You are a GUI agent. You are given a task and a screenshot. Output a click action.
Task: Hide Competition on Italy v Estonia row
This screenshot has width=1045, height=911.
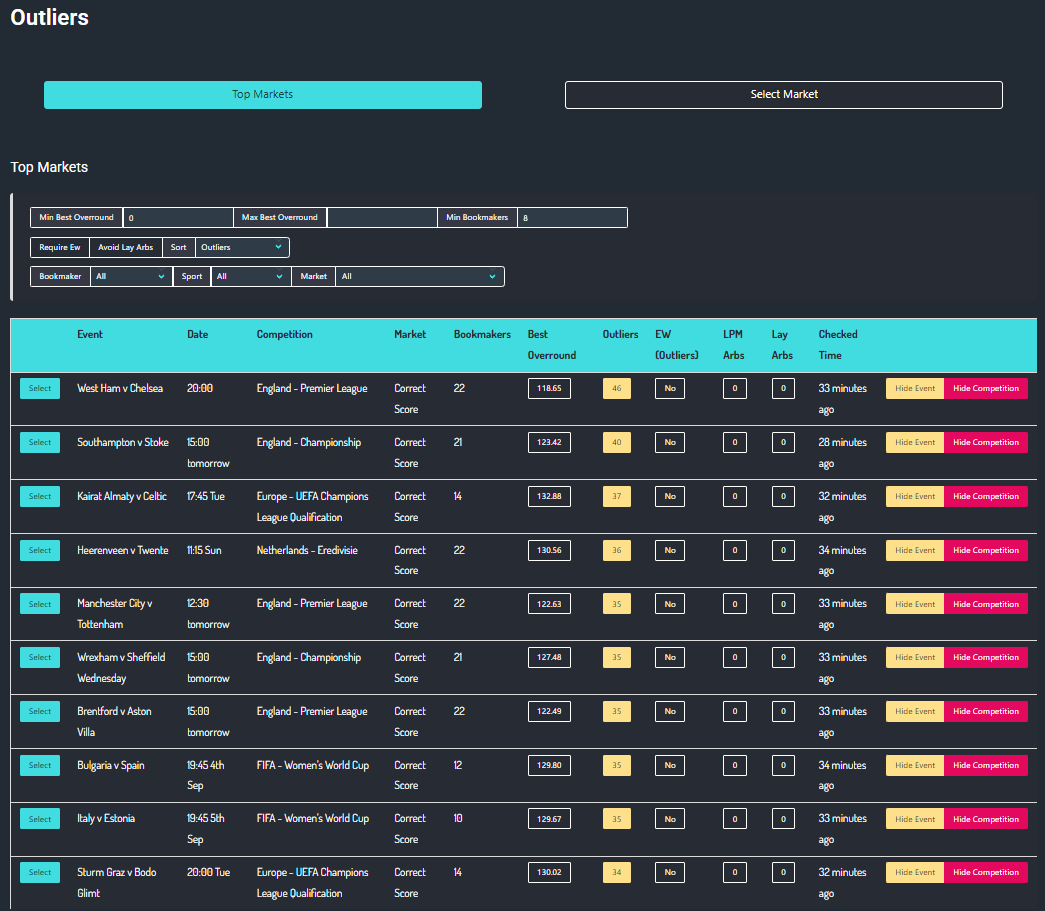coord(986,819)
